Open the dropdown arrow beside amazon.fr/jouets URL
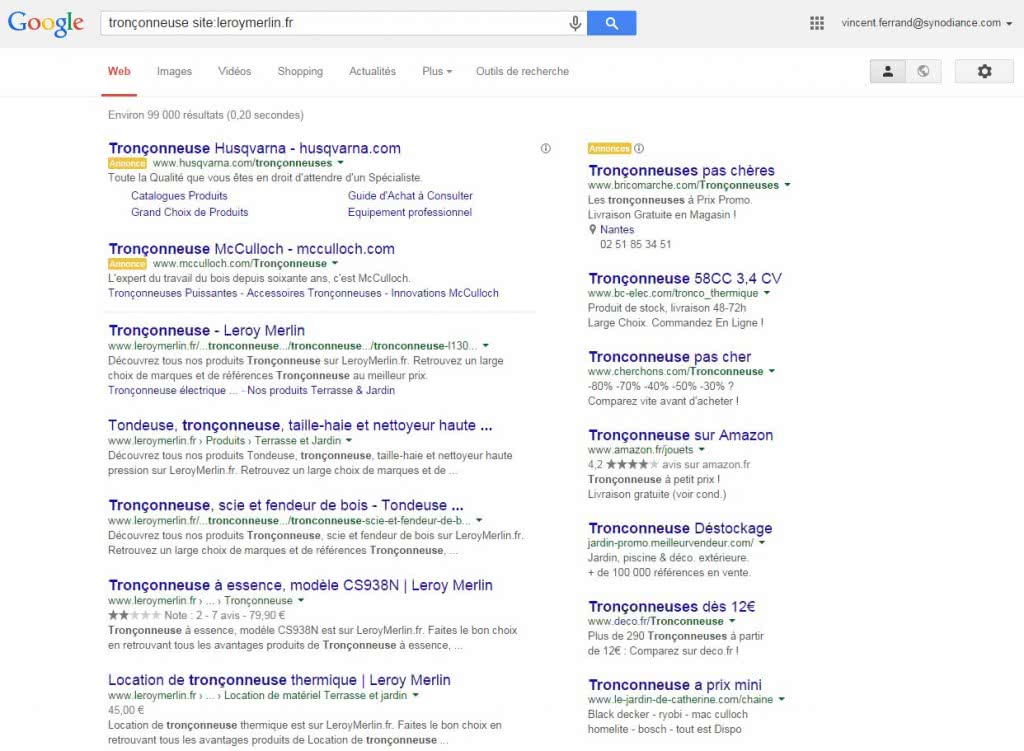The height and width of the screenshot is (751, 1024). tap(702, 449)
